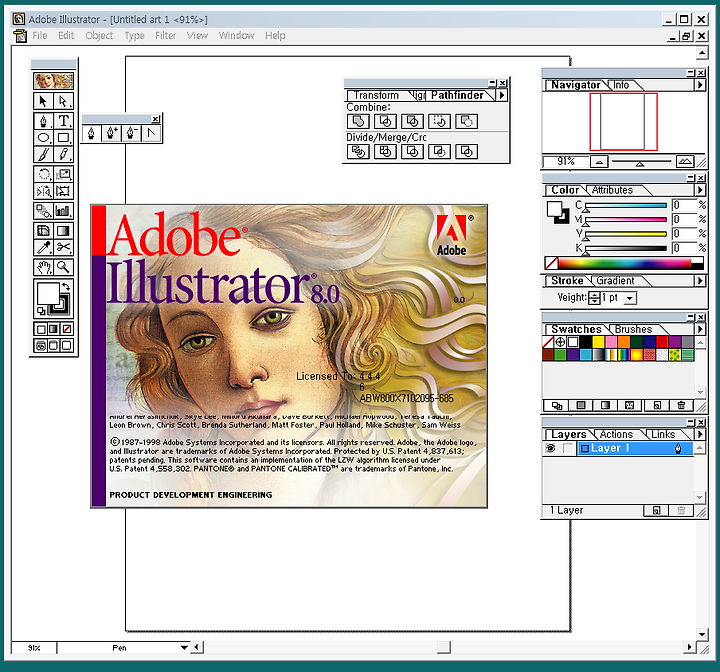Click the stroke Weight stepper arrows

point(594,298)
